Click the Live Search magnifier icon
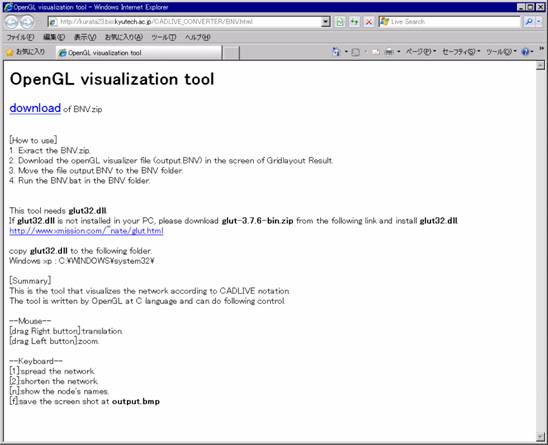 point(529,22)
